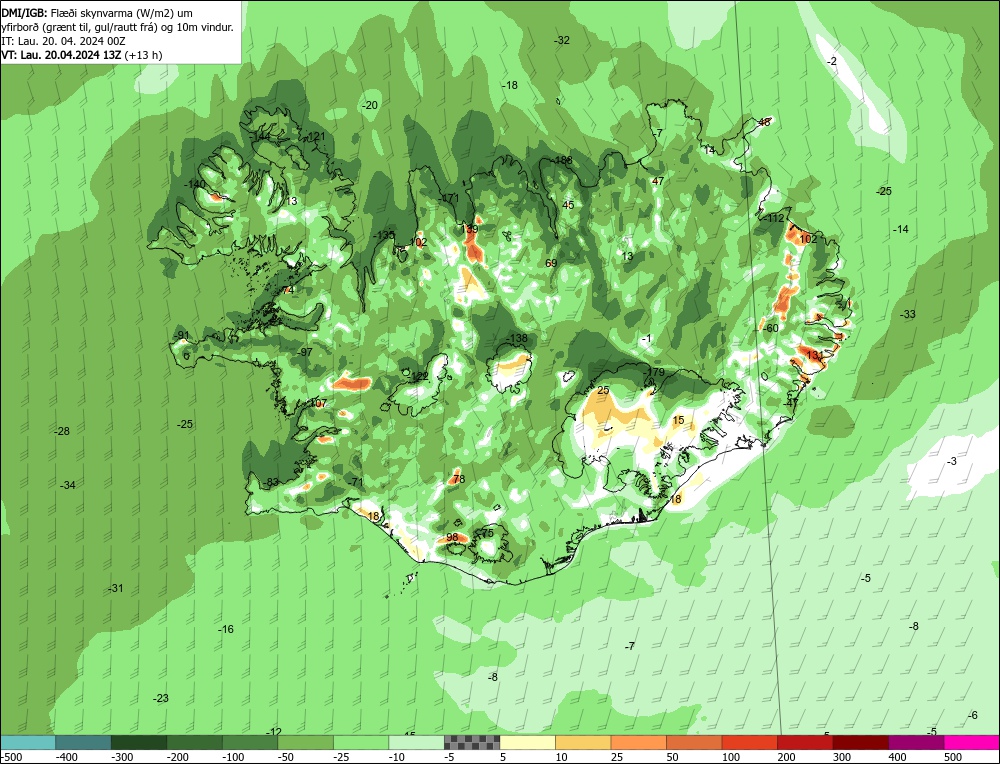
Task: Click the 69 value on the map
Action: point(552,263)
